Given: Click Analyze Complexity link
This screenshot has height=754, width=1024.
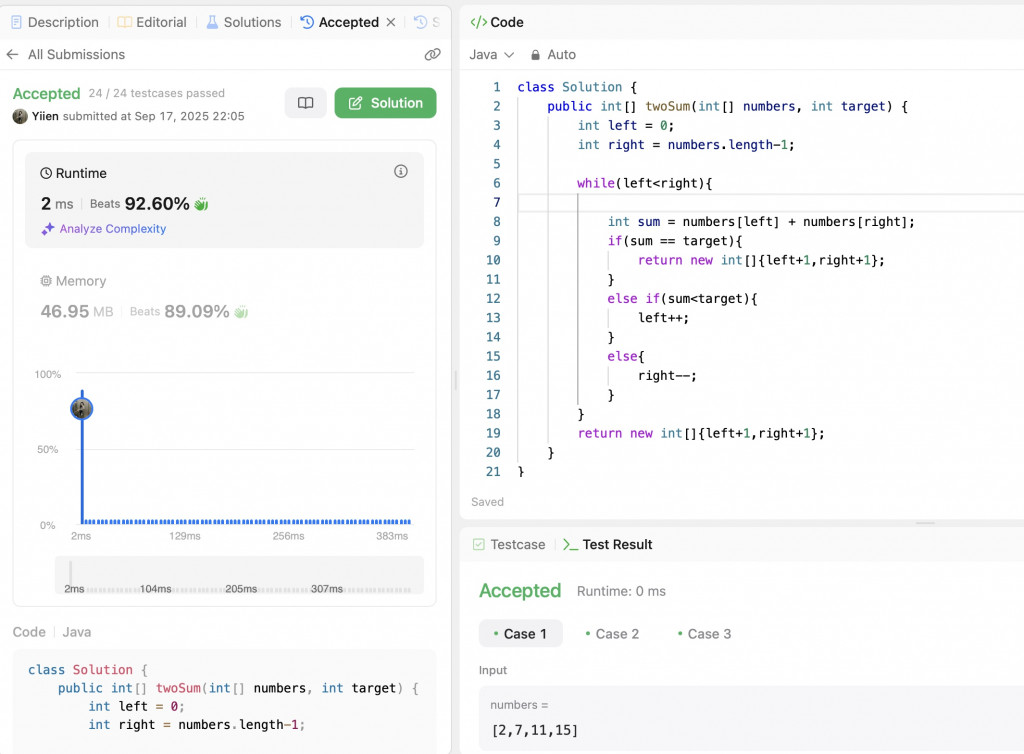Looking at the screenshot, I should 113,228.
